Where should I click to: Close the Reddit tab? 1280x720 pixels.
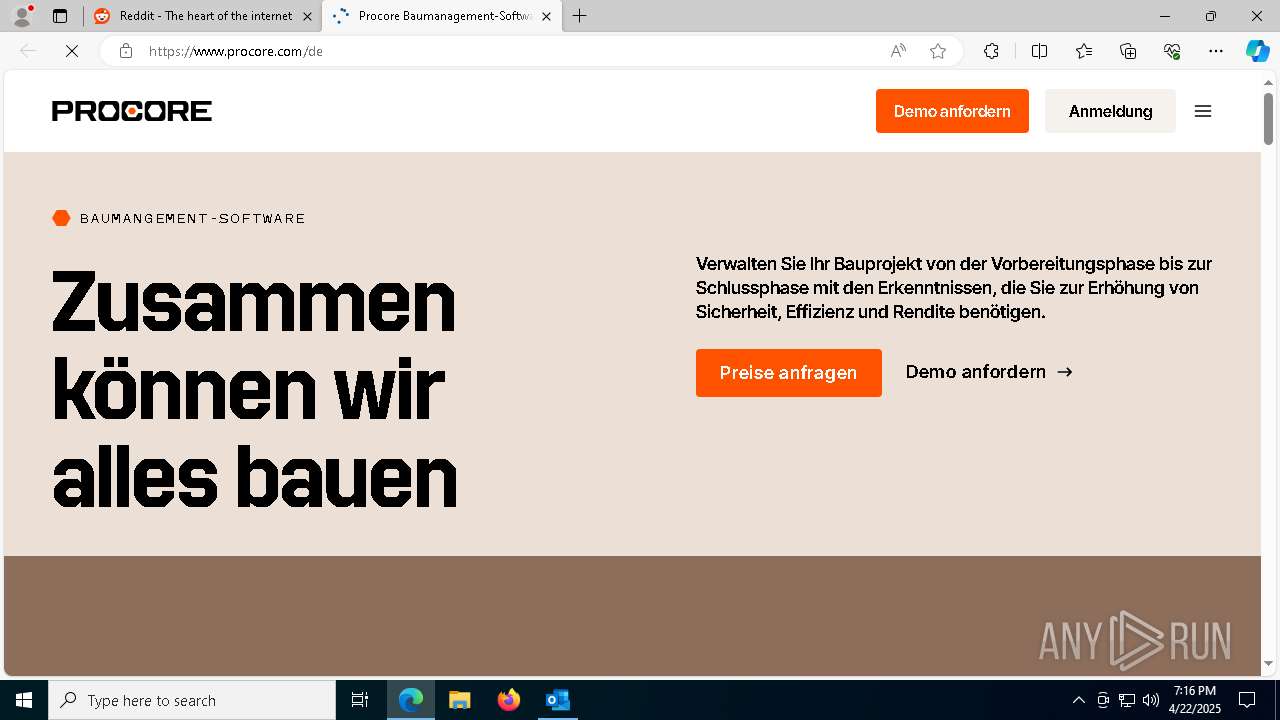[307, 16]
